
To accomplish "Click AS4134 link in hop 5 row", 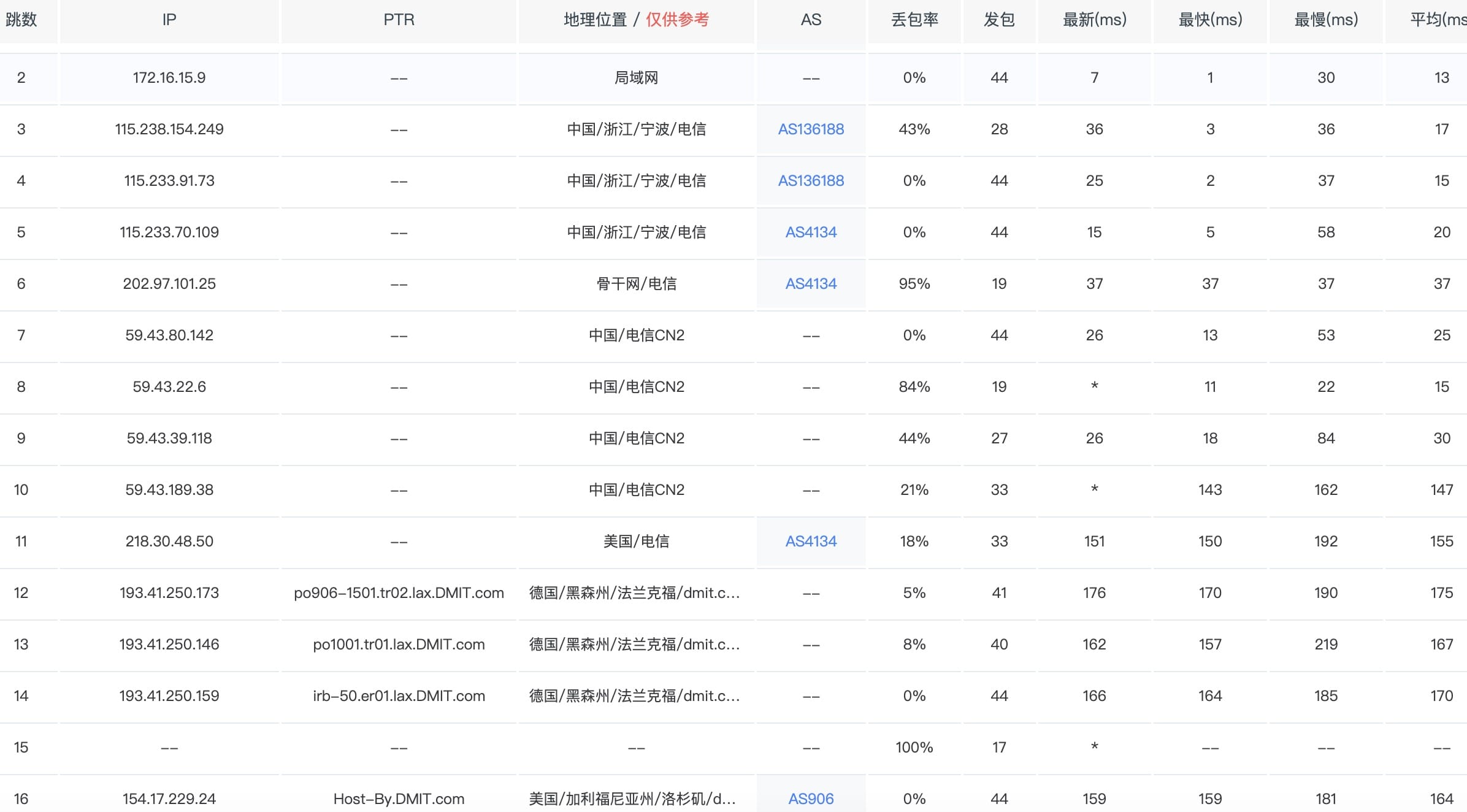I will pyautogui.click(x=811, y=232).
